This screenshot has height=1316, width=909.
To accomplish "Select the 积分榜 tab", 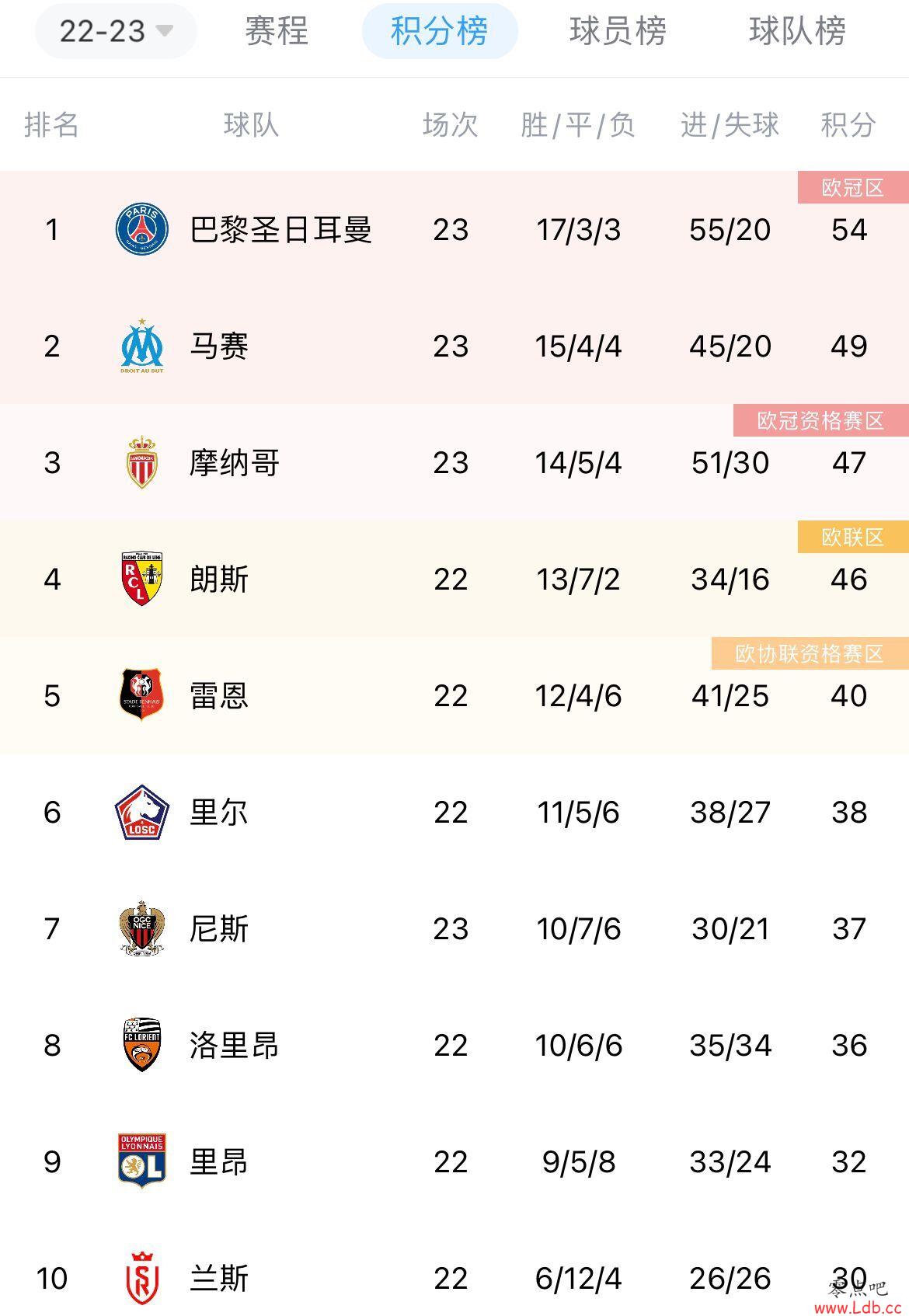I will pyautogui.click(x=440, y=31).
